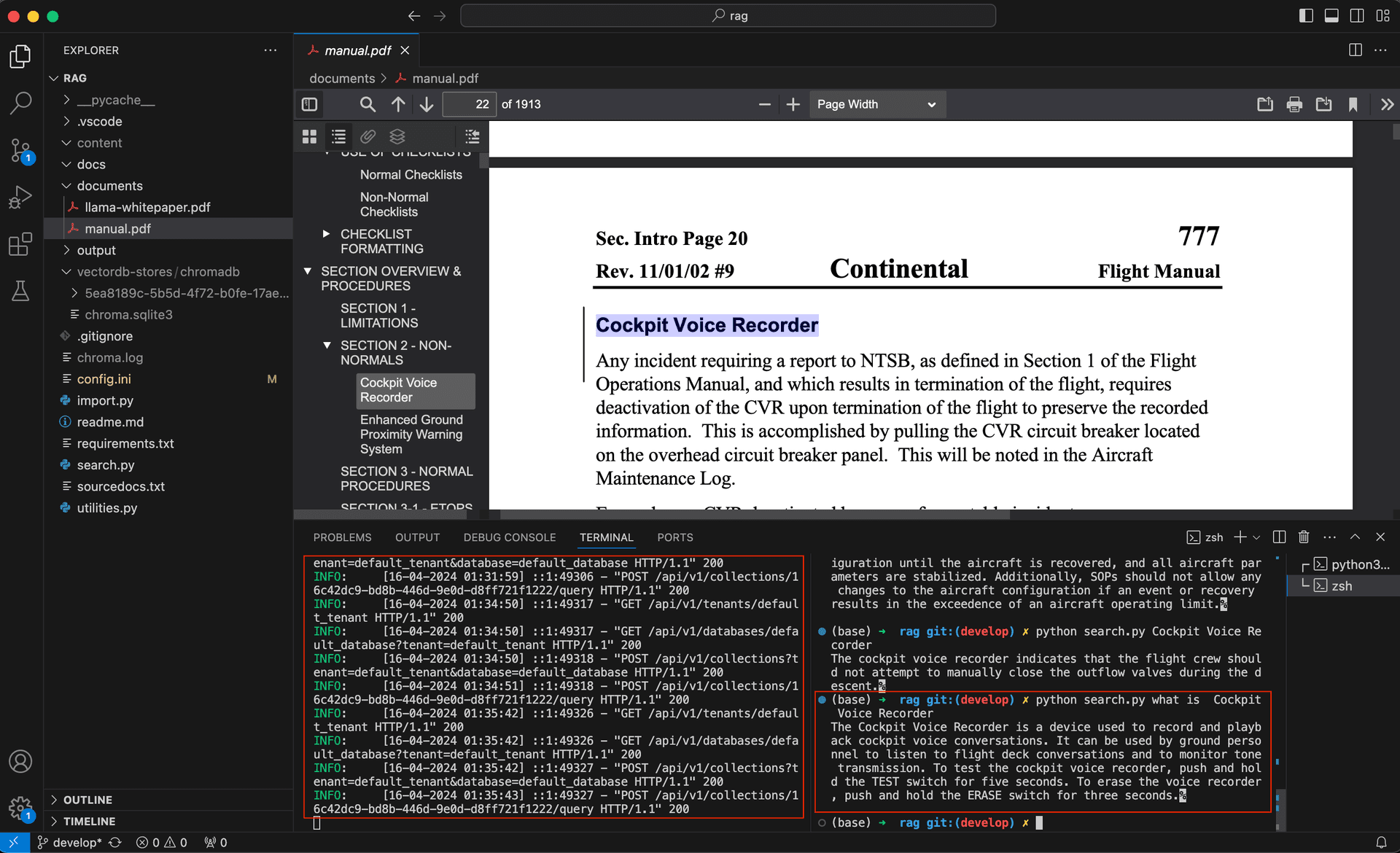Toggle the PDF sidebar

click(x=309, y=104)
